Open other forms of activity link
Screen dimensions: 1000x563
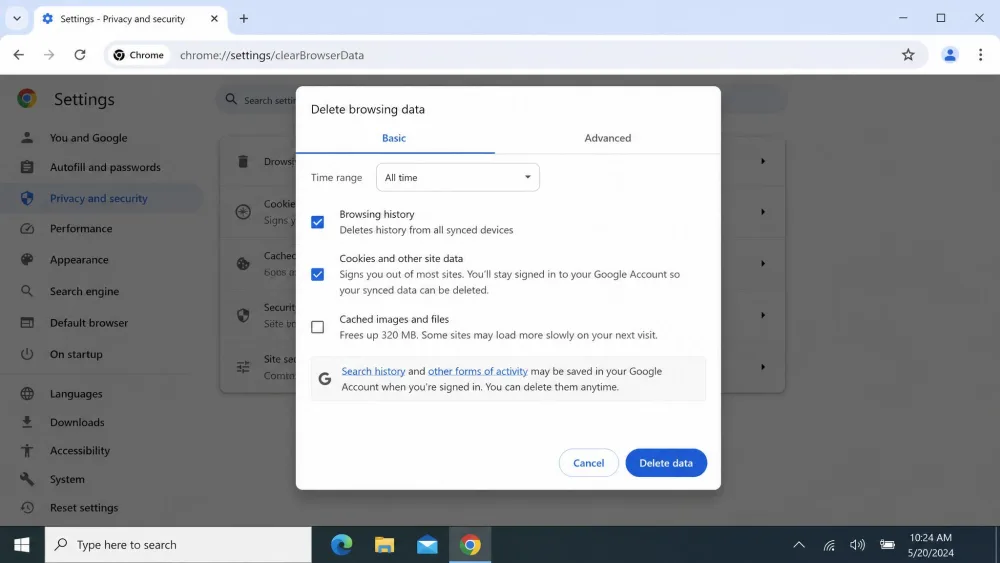(478, 371)
